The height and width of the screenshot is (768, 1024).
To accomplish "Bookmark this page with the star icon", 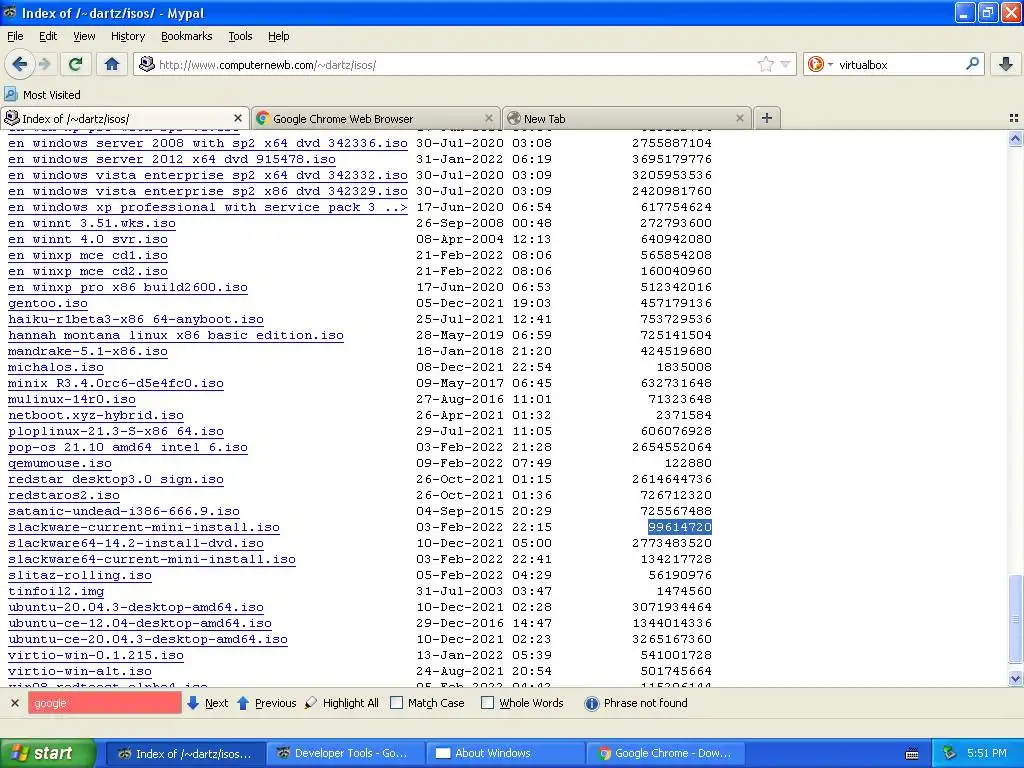I will 765,64.
